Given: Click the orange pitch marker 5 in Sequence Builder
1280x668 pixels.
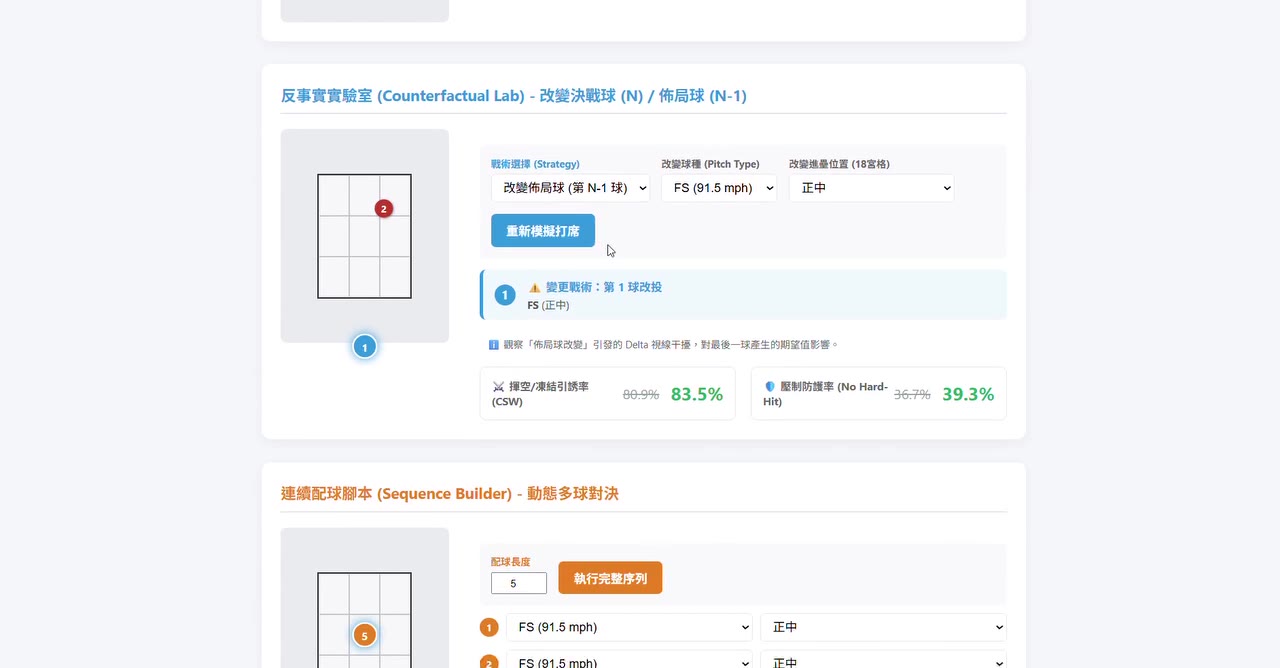Looking at the screenshot, I should coord(365,635).
